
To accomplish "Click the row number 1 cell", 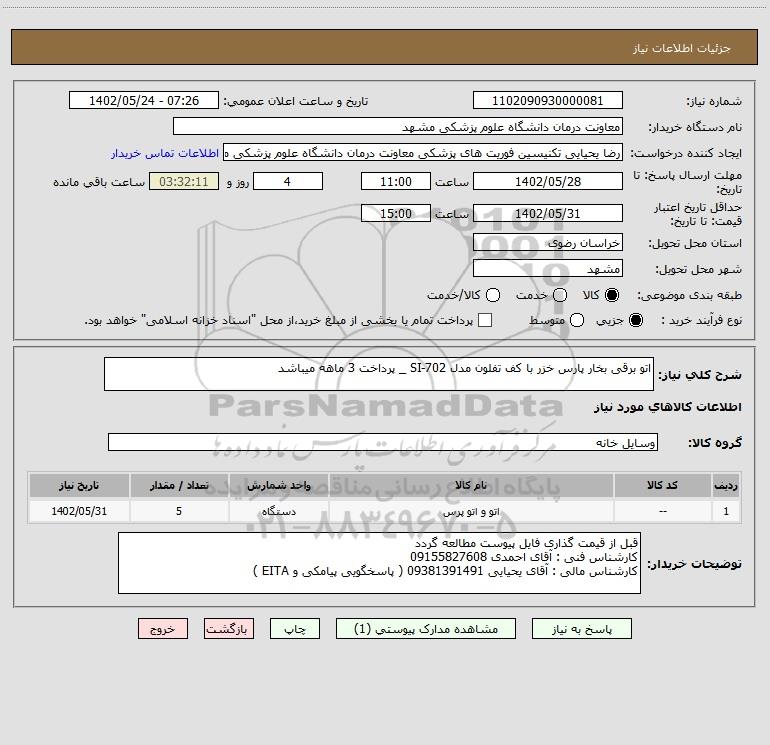I will point(726,511).
